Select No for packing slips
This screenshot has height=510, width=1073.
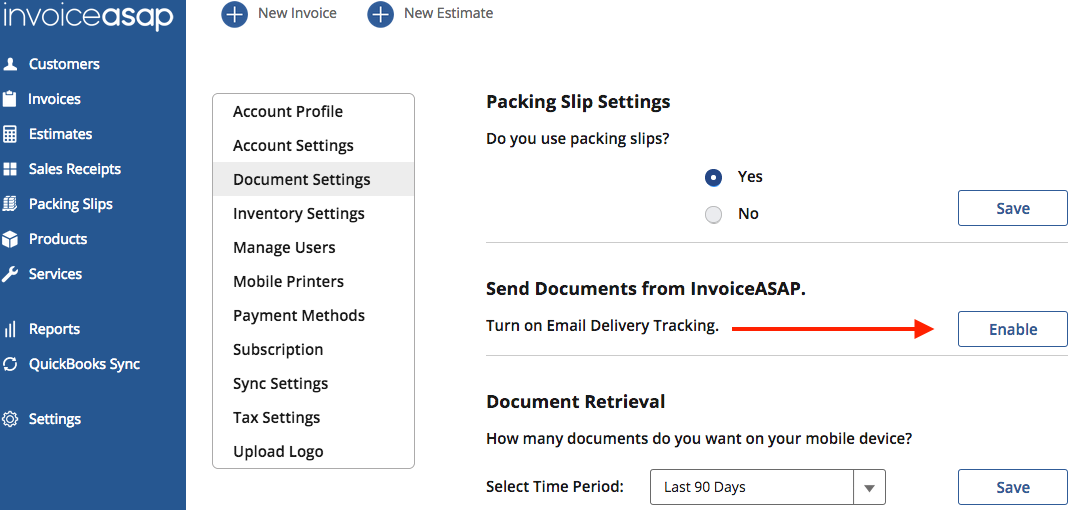(x=713, y=214)
